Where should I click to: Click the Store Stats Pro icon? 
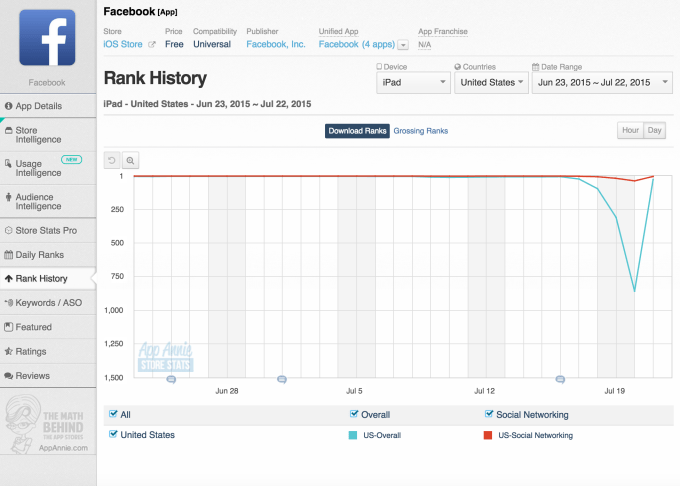pos(8,231)
